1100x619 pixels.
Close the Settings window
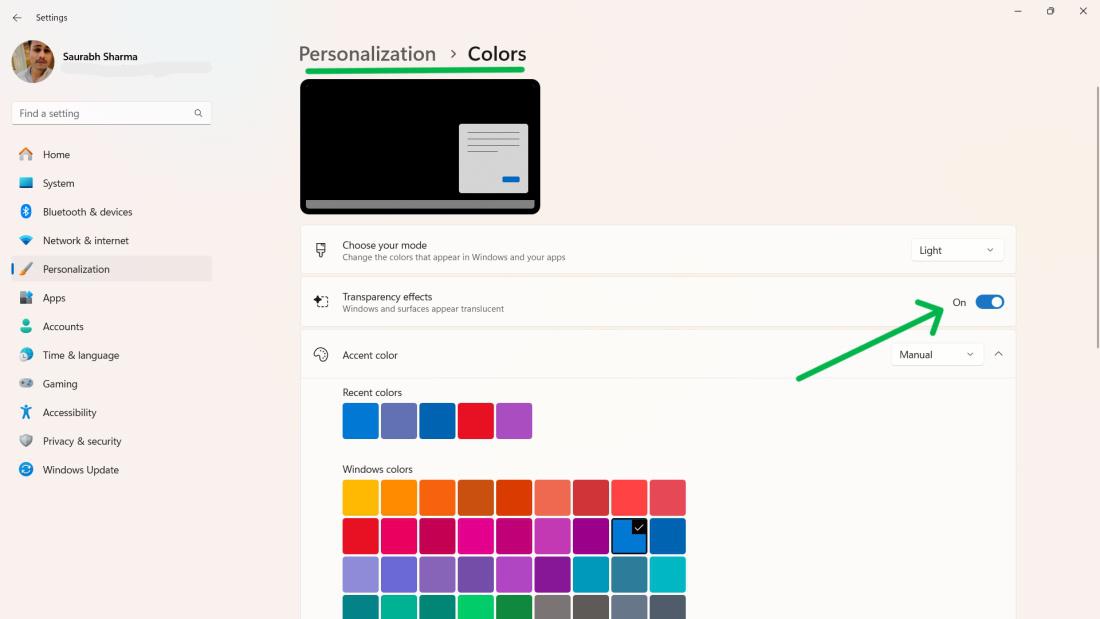1083,11
